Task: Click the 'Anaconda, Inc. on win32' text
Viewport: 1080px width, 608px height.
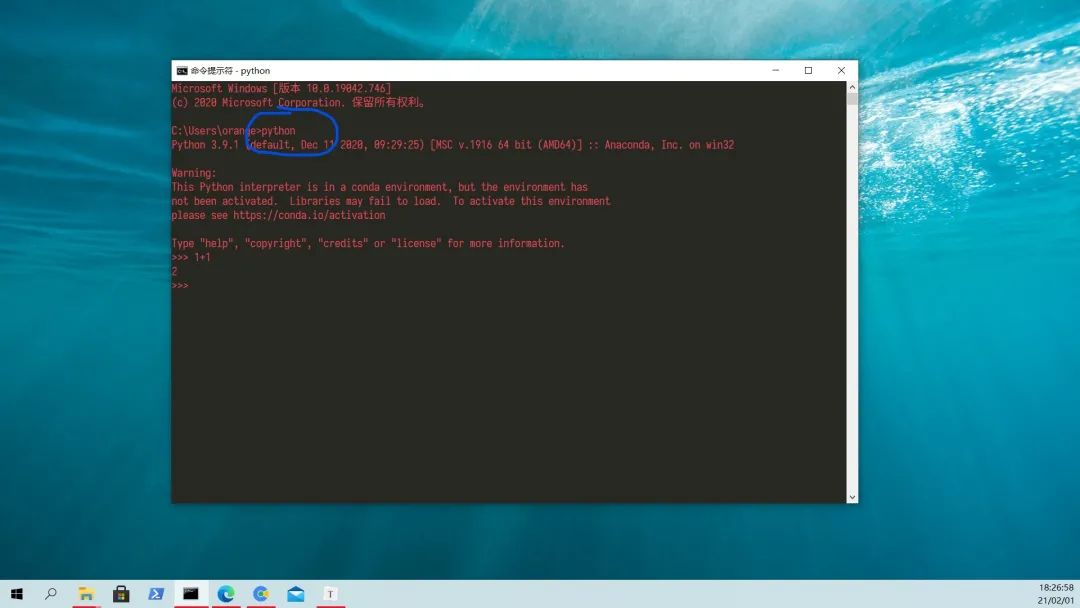Action: point(669,145)
